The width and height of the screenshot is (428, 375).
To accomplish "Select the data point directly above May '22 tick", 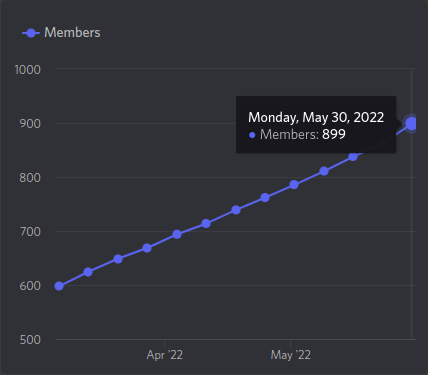I will 294,185.
